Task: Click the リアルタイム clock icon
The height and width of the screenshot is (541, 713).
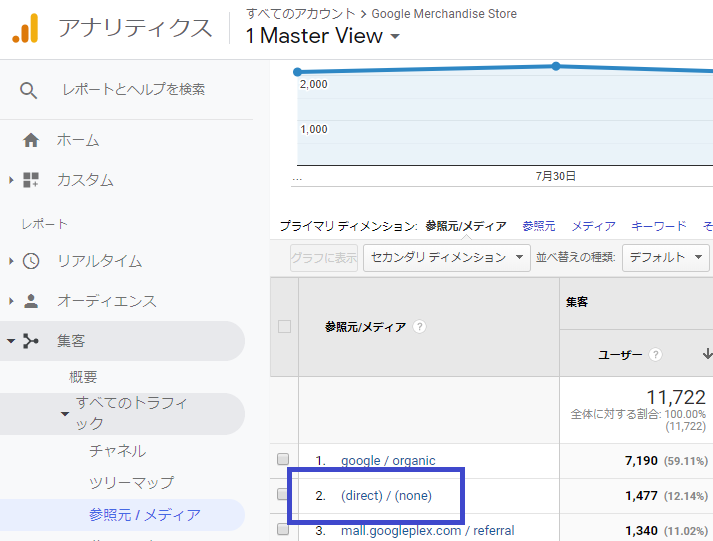Action: point(31,261)
